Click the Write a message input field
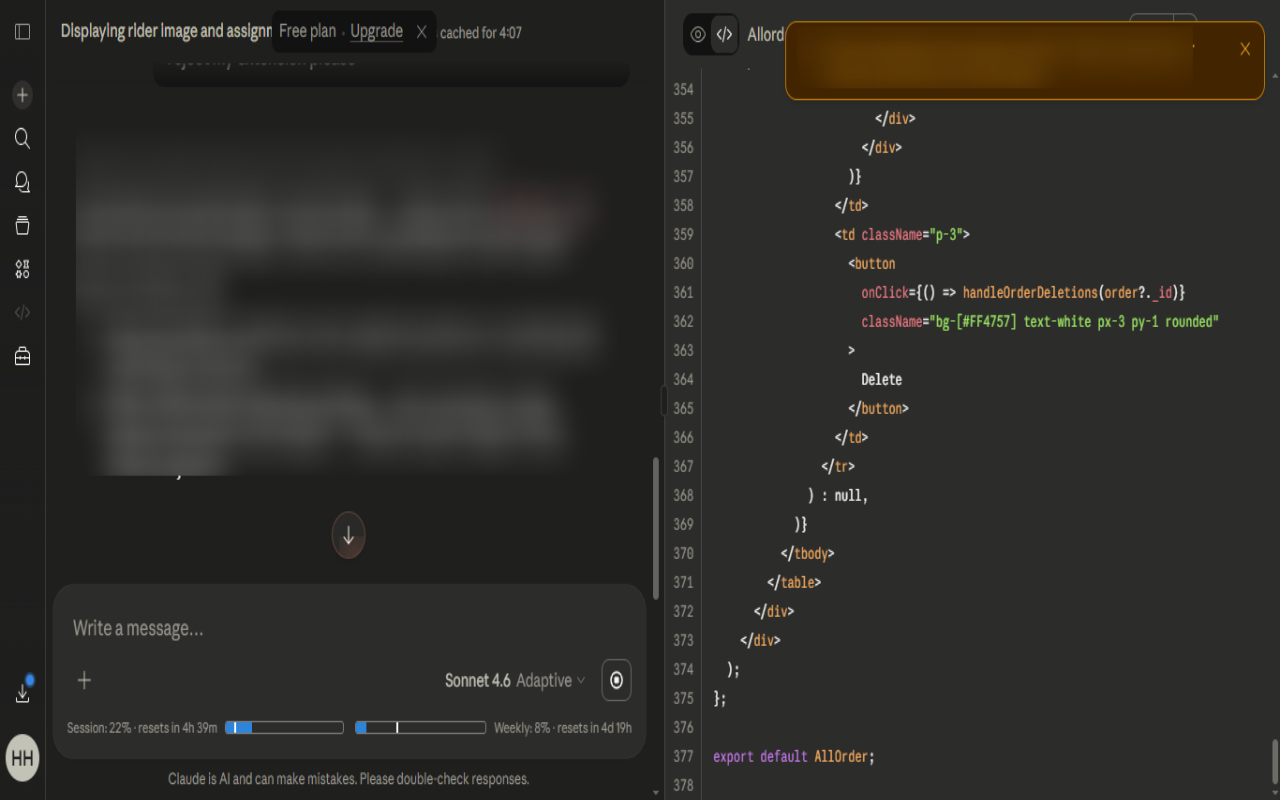This screenshot has width=1280, height=800. click(350, 628)
